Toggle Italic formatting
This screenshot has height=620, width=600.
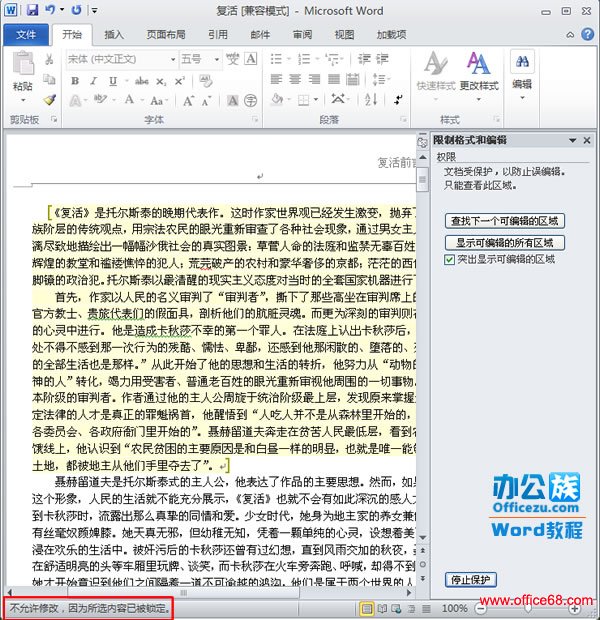94,81
